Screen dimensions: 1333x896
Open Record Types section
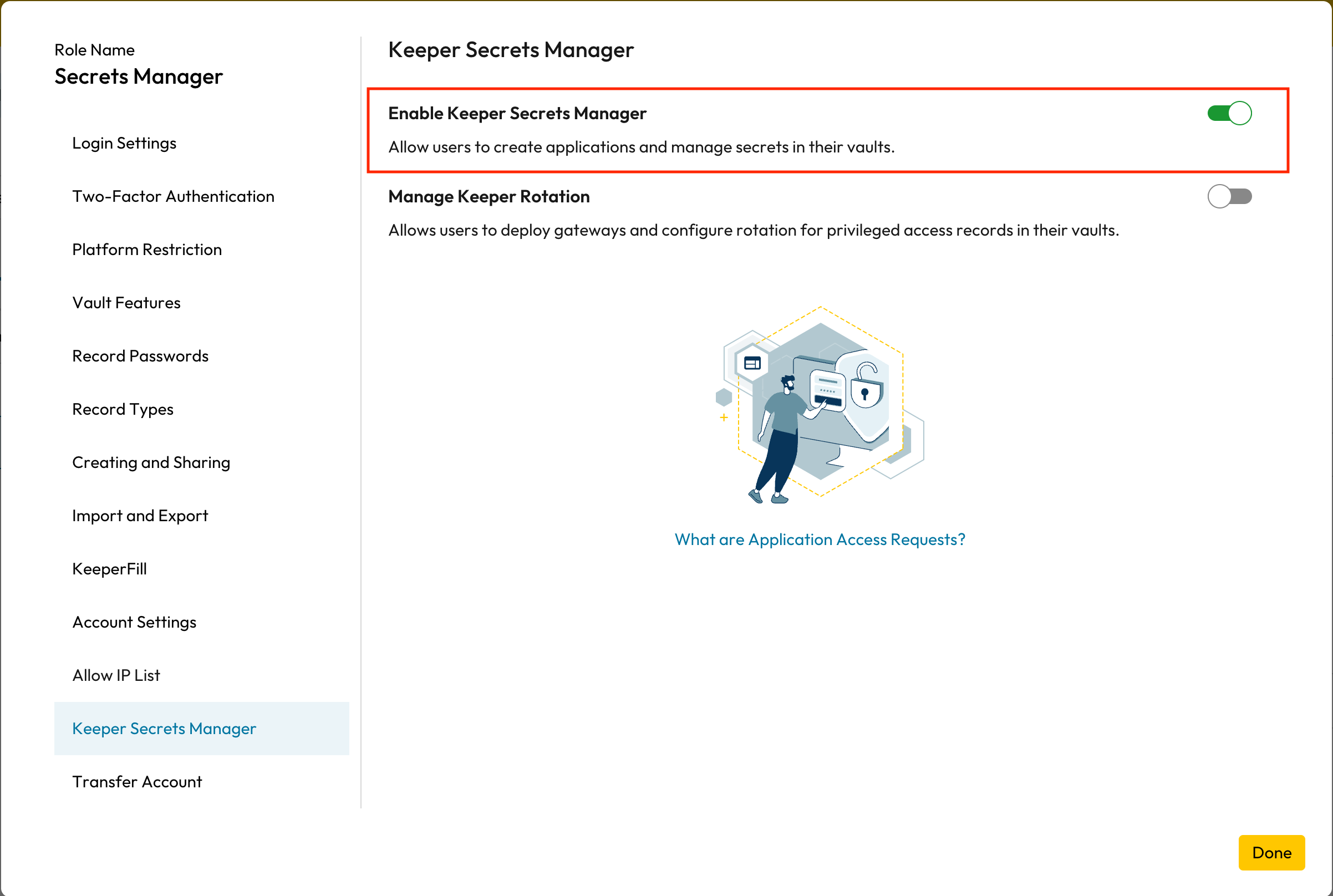123,409
